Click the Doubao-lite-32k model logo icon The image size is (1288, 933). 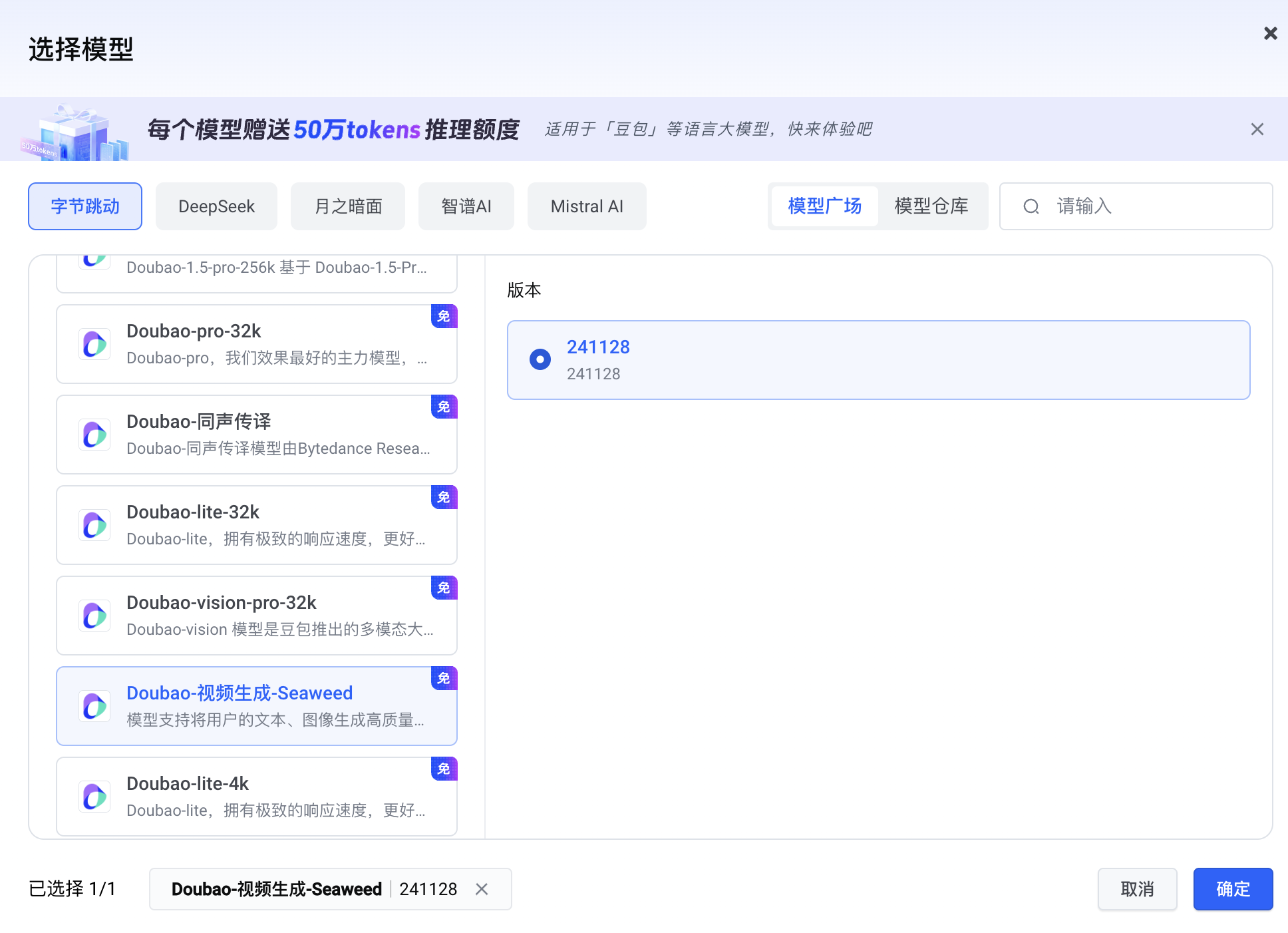click(x=94, y=525)
